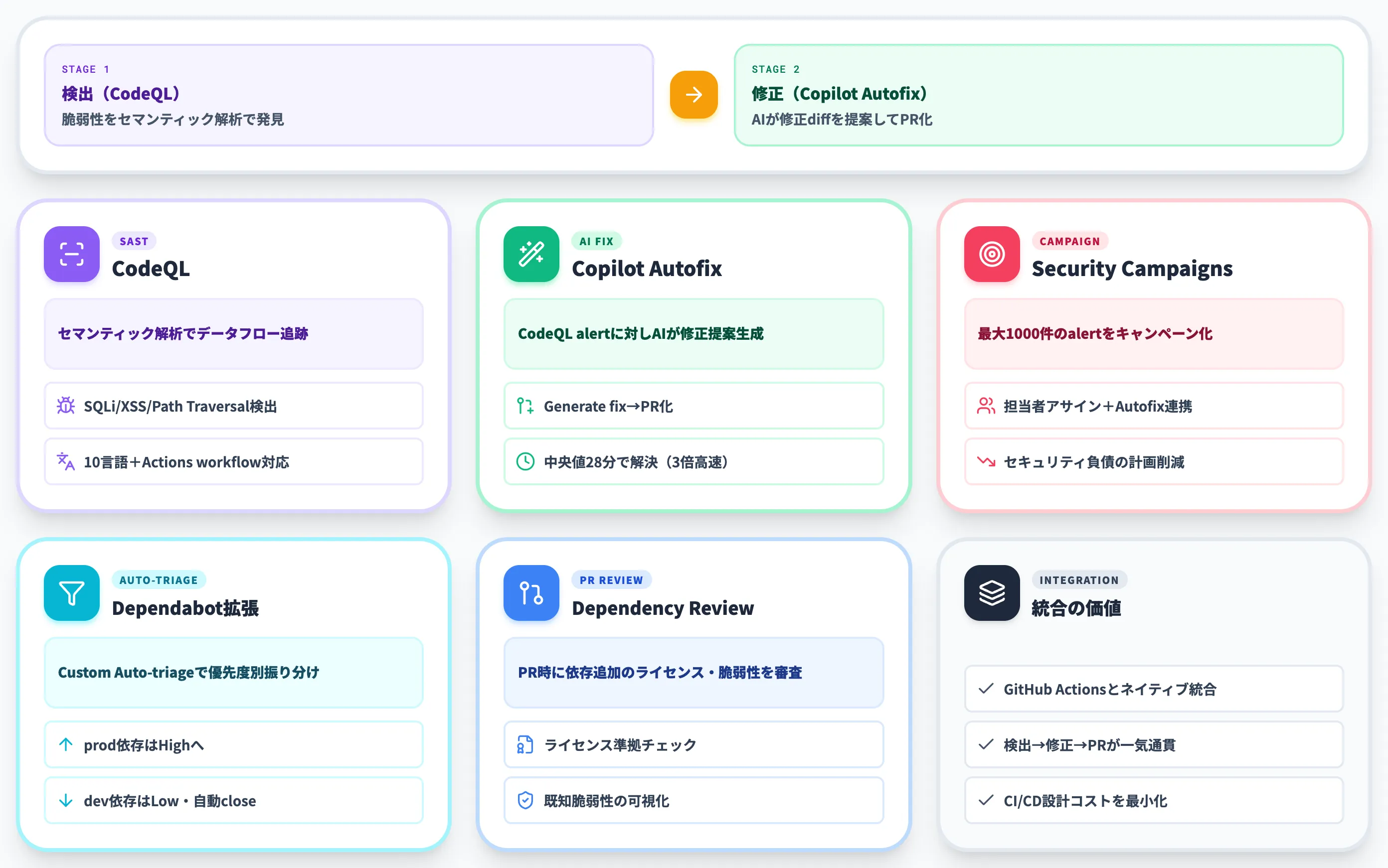Open the Stage 1 検出（CodeQL）heading
Viewport: 1388px width, 868px height.
click(121, 94)
